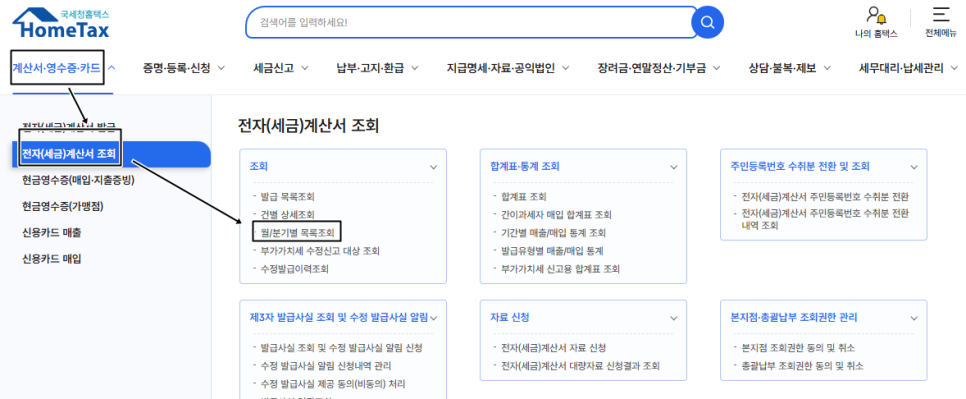
Task: Open 나의 홈택스 user icon
Action: 876,22
